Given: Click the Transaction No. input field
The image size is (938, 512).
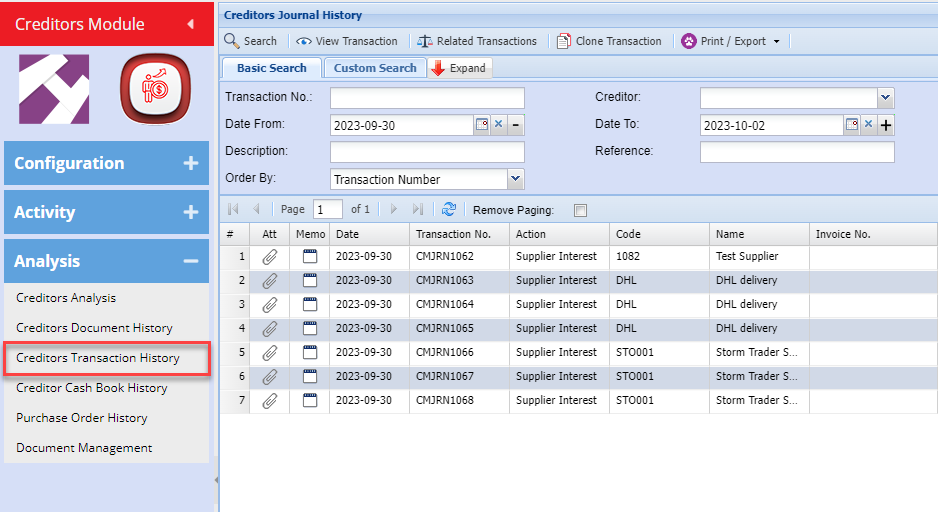Looking at the screenshot, I should click(427, 98).
